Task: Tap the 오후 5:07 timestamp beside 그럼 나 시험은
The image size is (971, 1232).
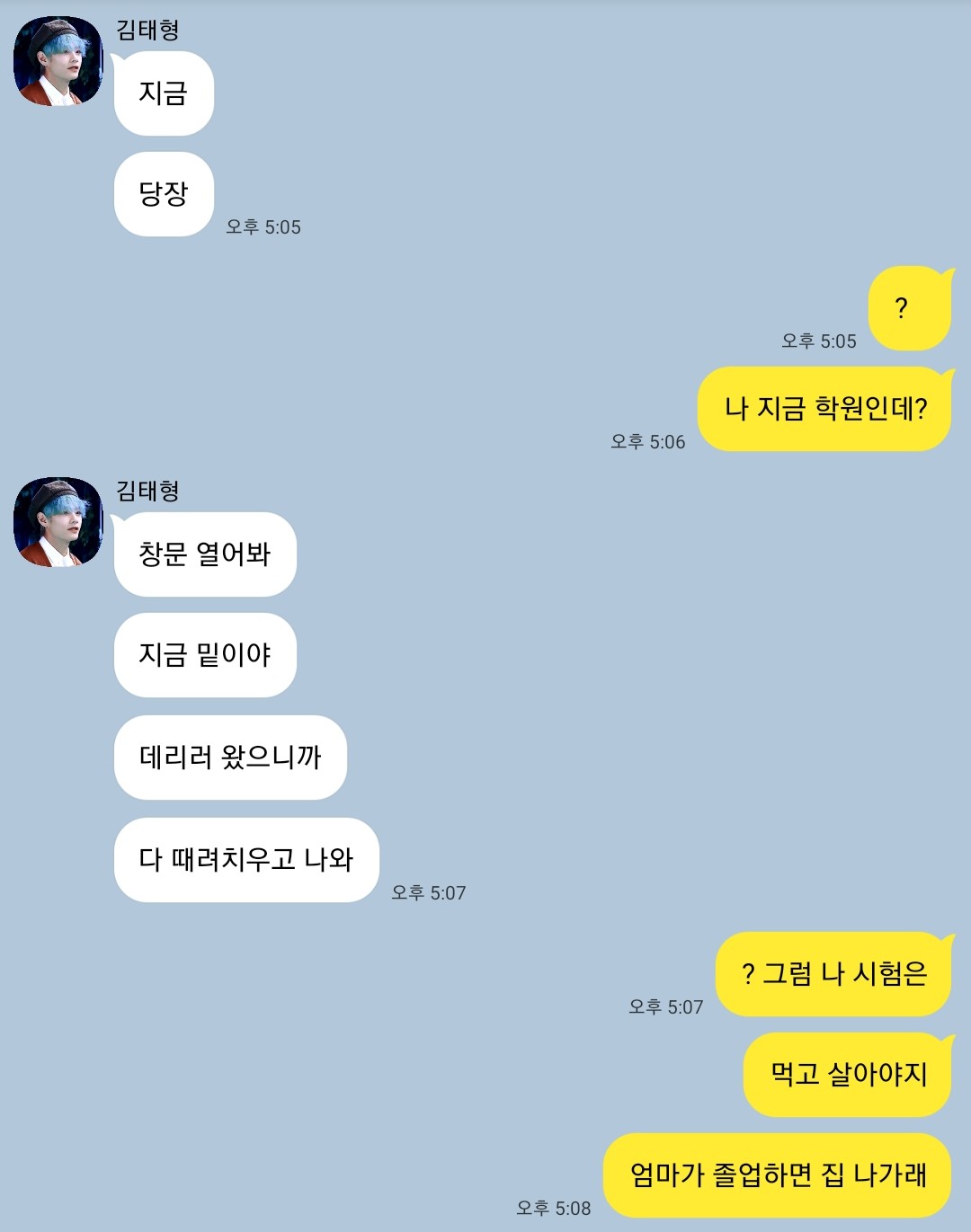Action: pyautogui.click(x=666, y=1007)
